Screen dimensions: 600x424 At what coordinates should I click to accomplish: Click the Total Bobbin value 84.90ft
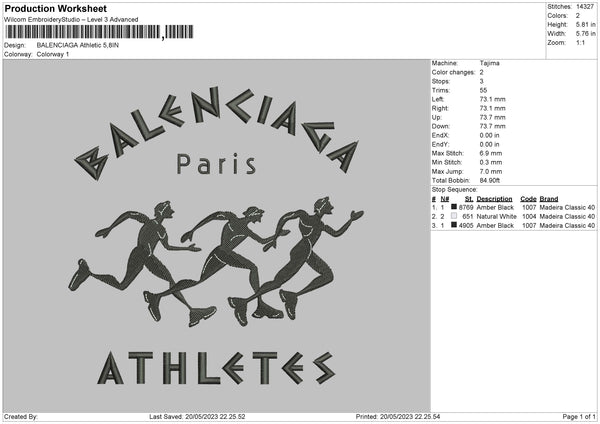[x=490, y=180]
